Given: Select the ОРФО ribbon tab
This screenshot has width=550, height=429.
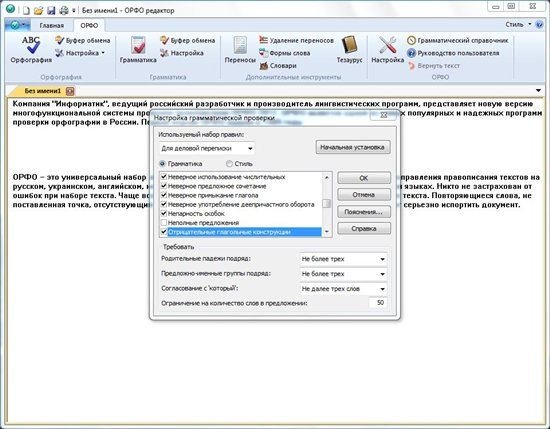Looking at the screenshot, I should (x=89, y=26).
